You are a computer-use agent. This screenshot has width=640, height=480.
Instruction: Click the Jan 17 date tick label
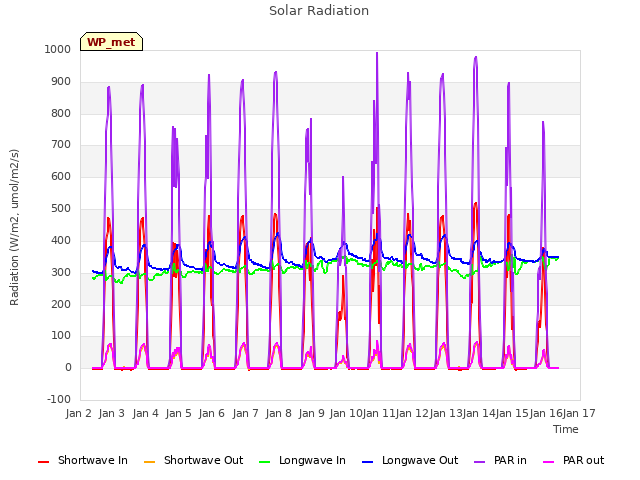point(579,413)
